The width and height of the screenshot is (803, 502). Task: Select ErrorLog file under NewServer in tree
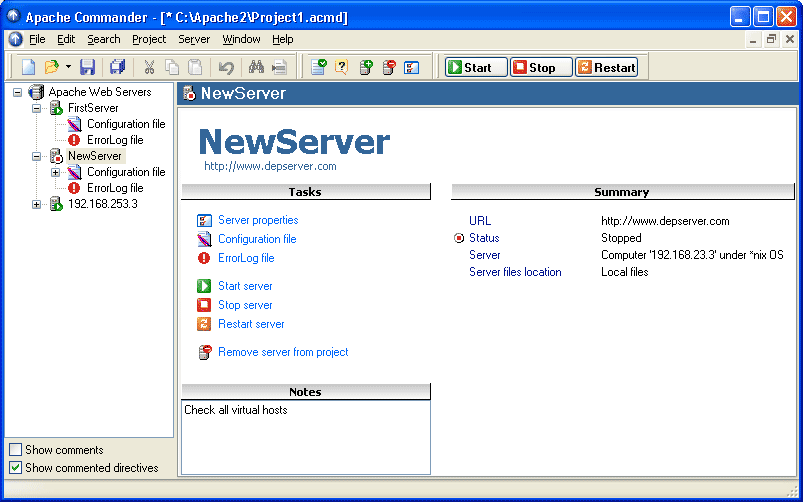tap(115, 188)
